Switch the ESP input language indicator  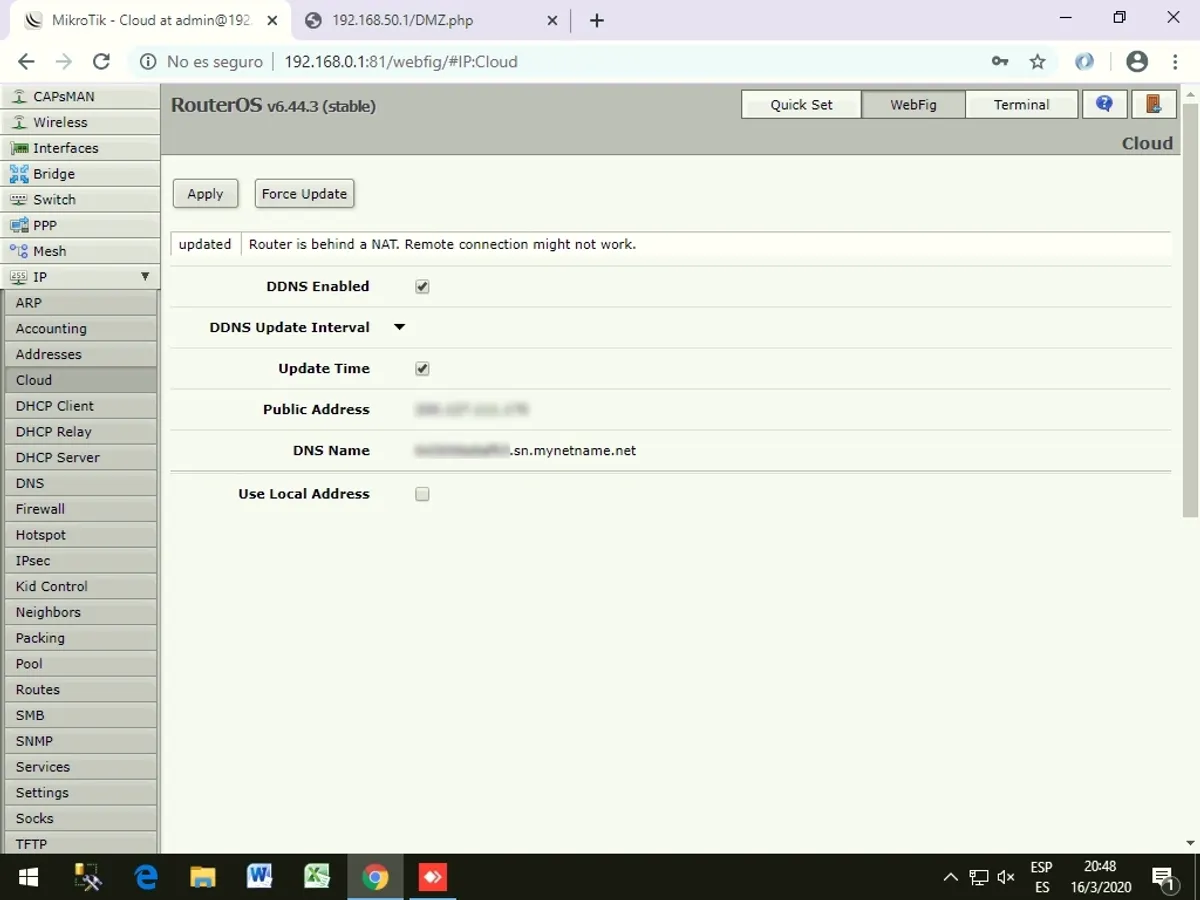(x=1041, y=878)
